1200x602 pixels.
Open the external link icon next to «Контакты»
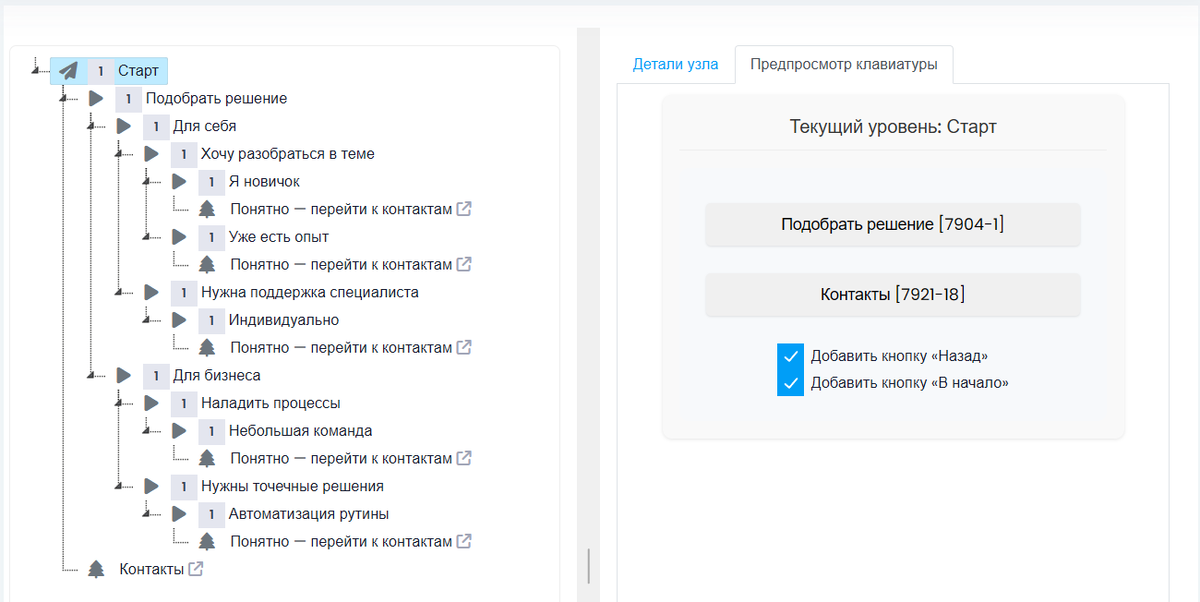tap(196, 568)
